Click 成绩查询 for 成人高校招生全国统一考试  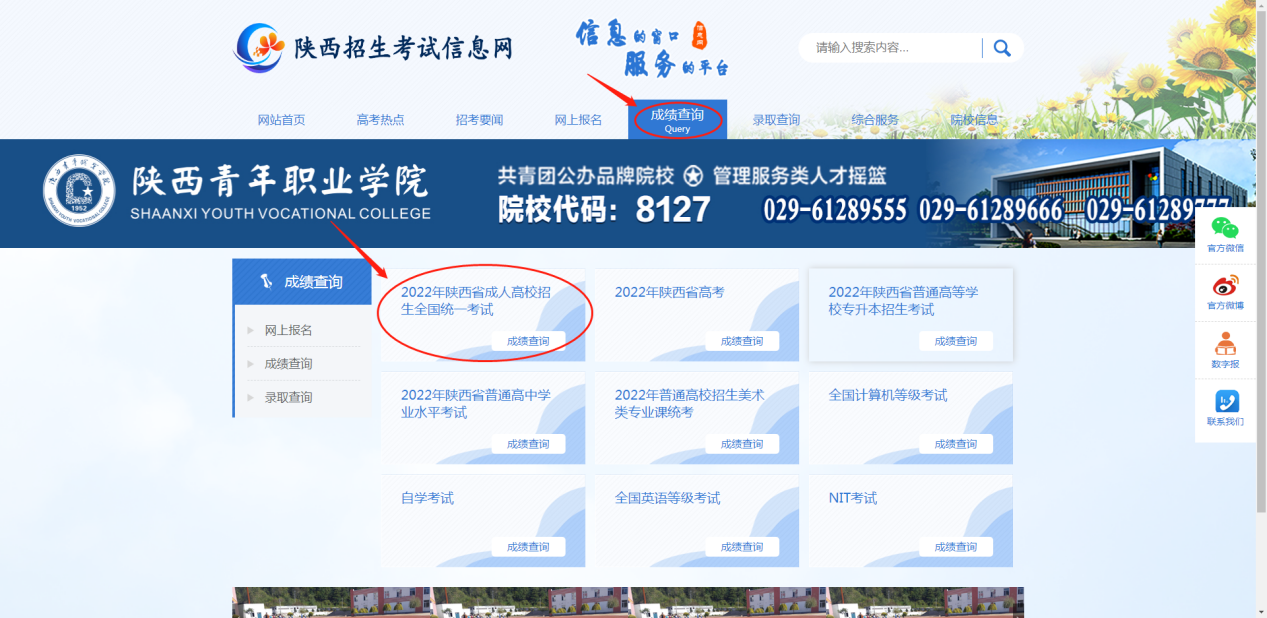tap(528, 341)
